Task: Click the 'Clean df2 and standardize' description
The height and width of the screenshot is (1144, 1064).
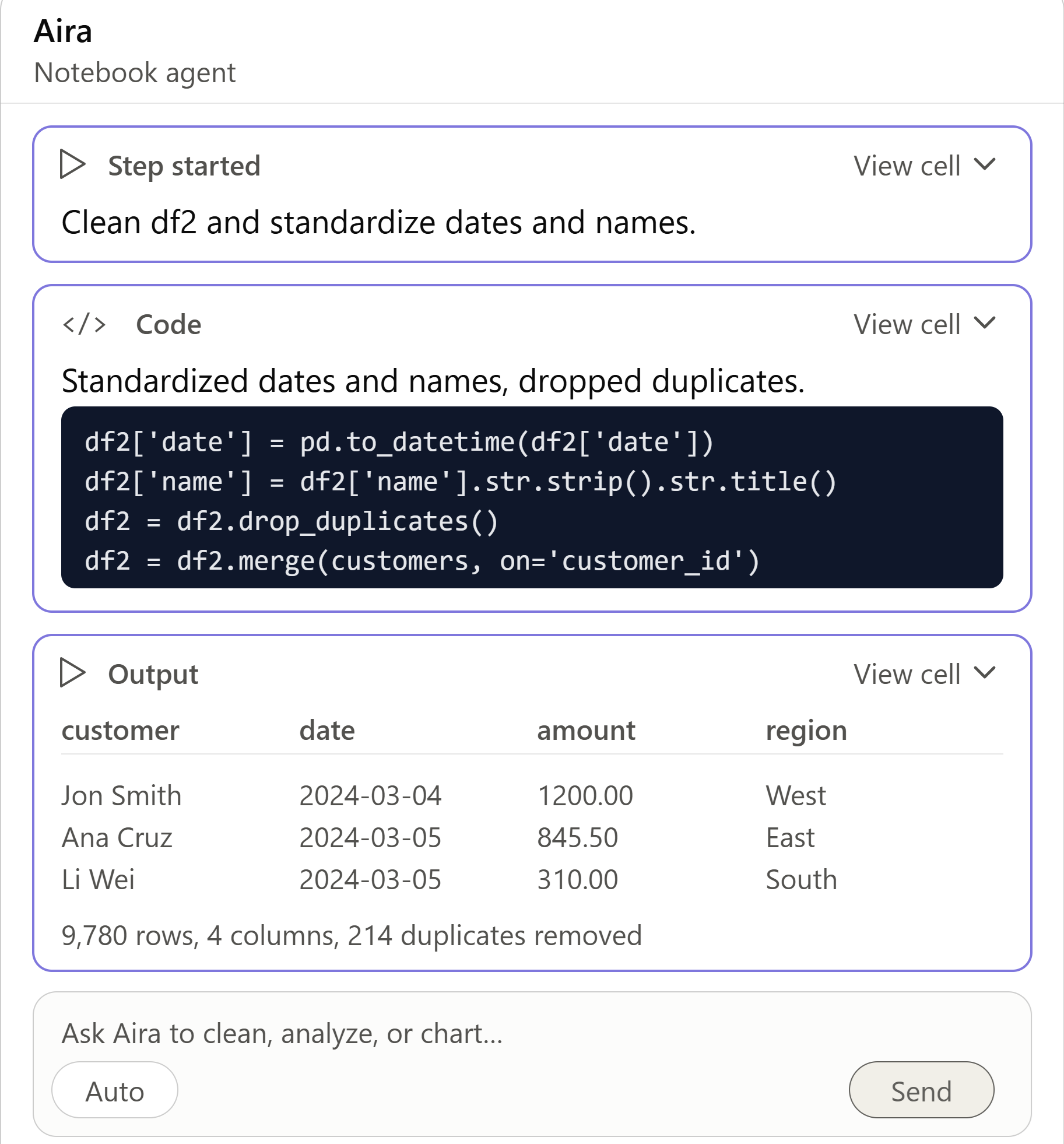Action: coord(379,223)
